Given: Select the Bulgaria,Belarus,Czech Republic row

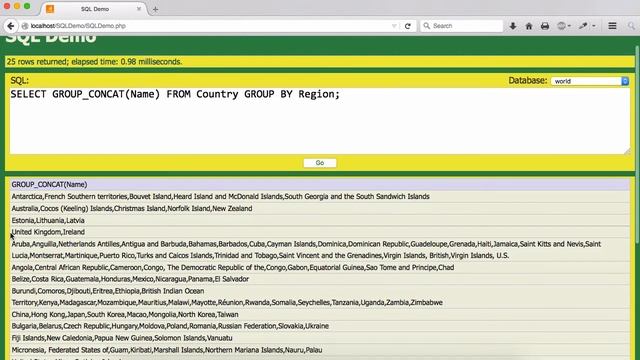Looking at the screenshot, I should tap(320, 326).
